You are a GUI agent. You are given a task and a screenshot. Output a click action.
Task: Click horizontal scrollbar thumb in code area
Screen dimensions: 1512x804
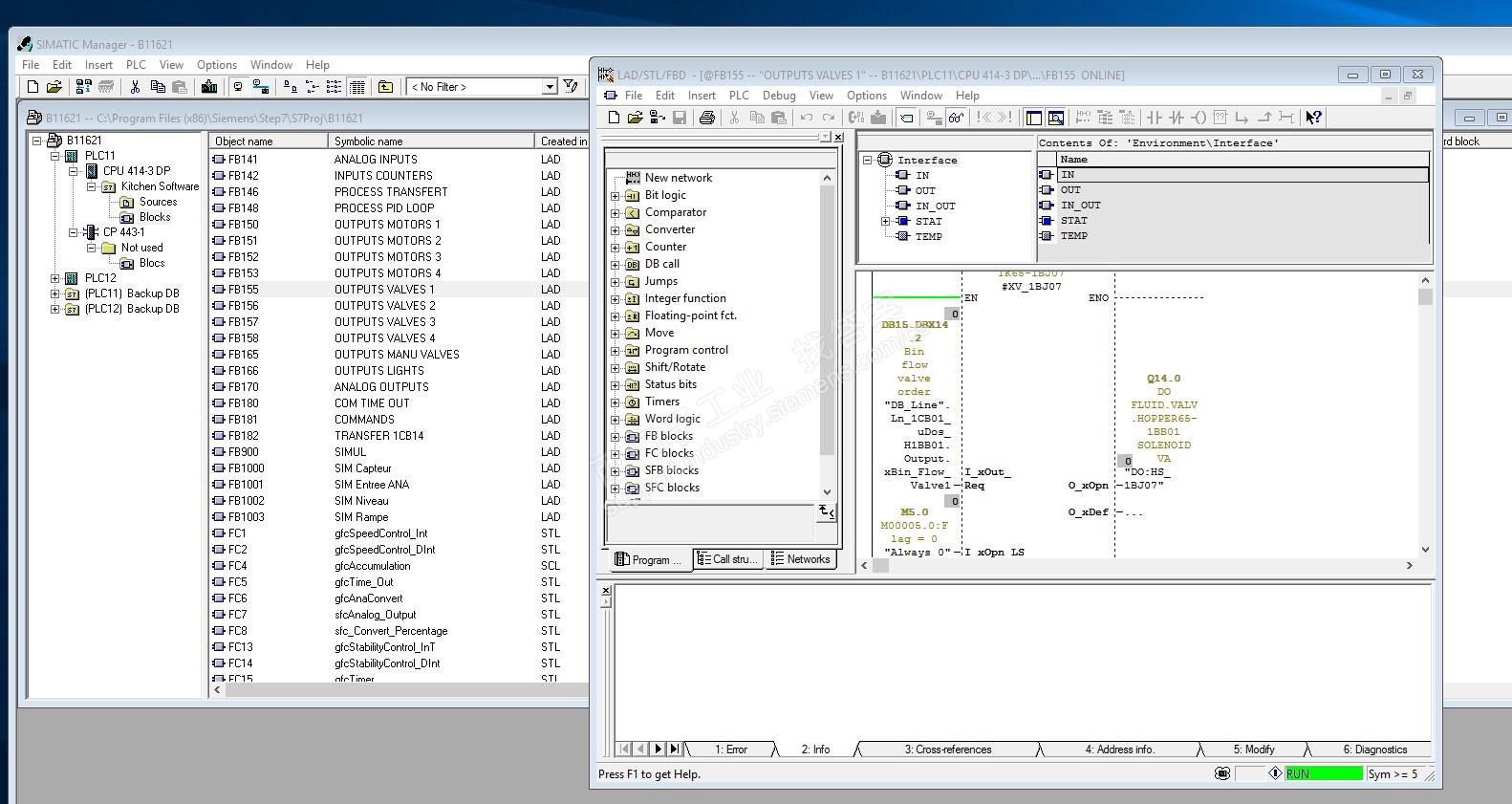[880, 566]
